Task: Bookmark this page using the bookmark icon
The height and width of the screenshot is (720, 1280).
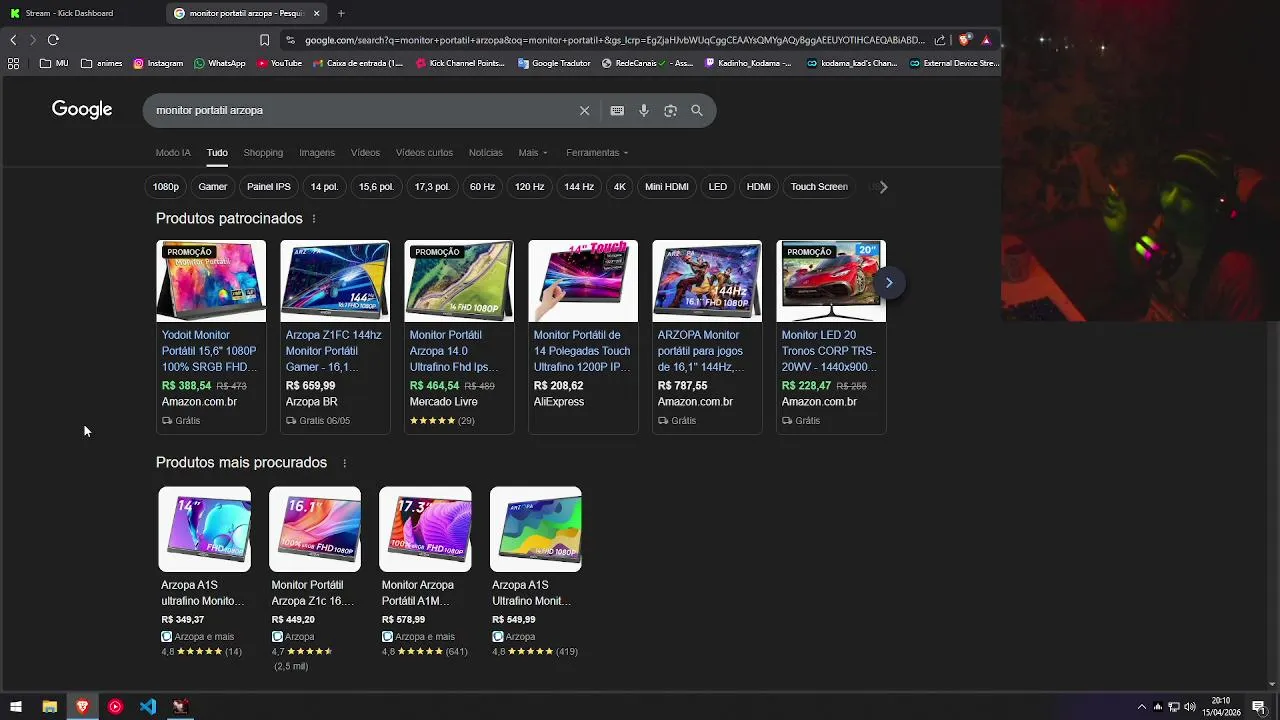Action: (x=264, y=40)
